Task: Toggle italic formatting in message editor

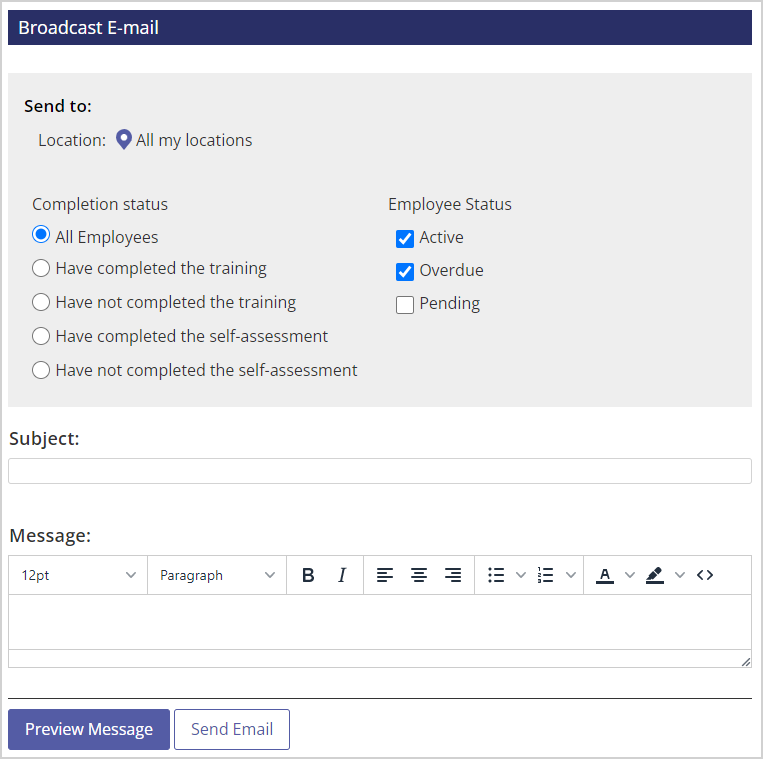Action: click(342, 575)
